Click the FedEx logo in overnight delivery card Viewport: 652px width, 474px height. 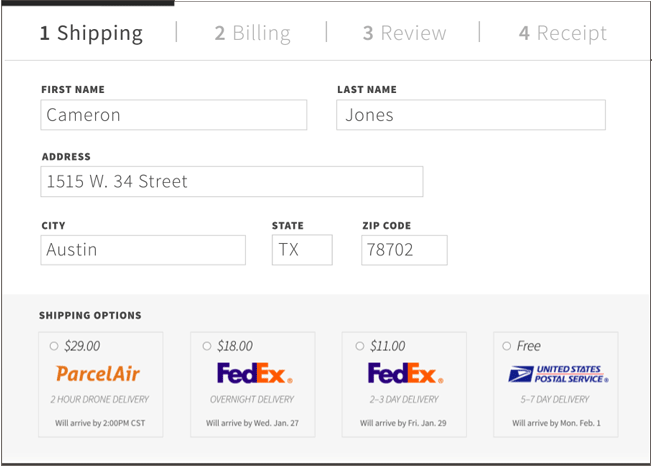pyautogui.click(x=254, y=373)
